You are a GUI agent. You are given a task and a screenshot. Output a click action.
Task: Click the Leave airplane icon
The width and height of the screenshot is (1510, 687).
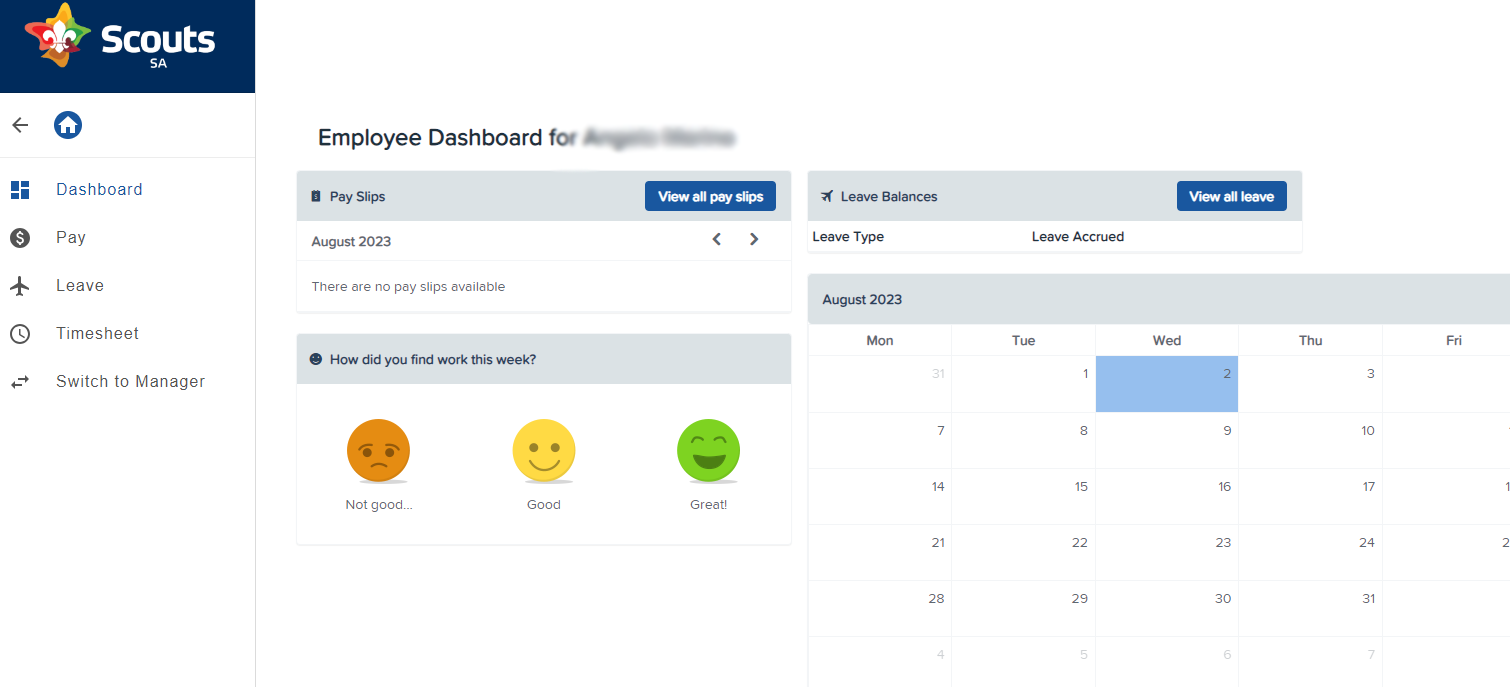[x=20, y=285]
